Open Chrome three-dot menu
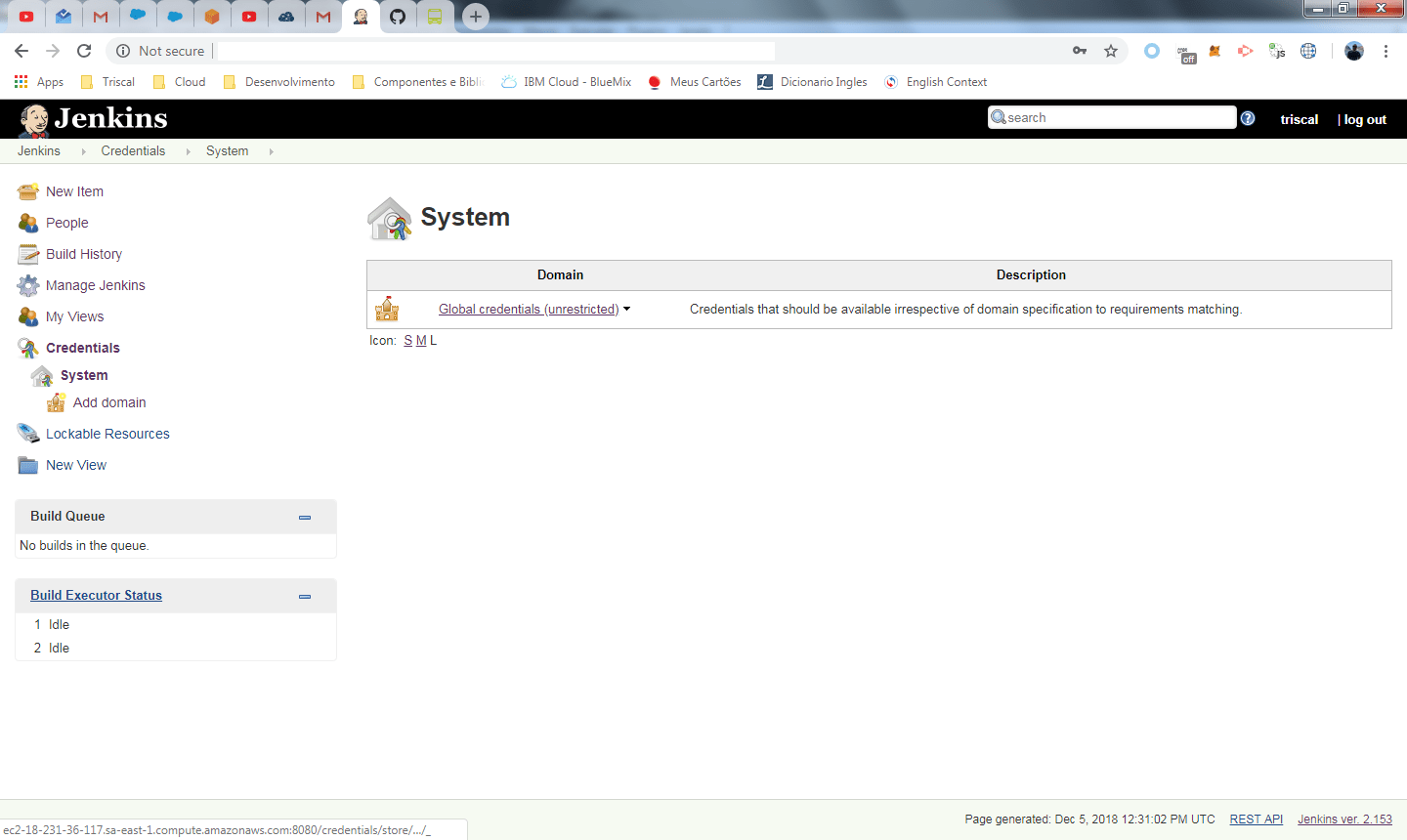The width and height of the screenshot is (1407, 840). point(1386,51)
